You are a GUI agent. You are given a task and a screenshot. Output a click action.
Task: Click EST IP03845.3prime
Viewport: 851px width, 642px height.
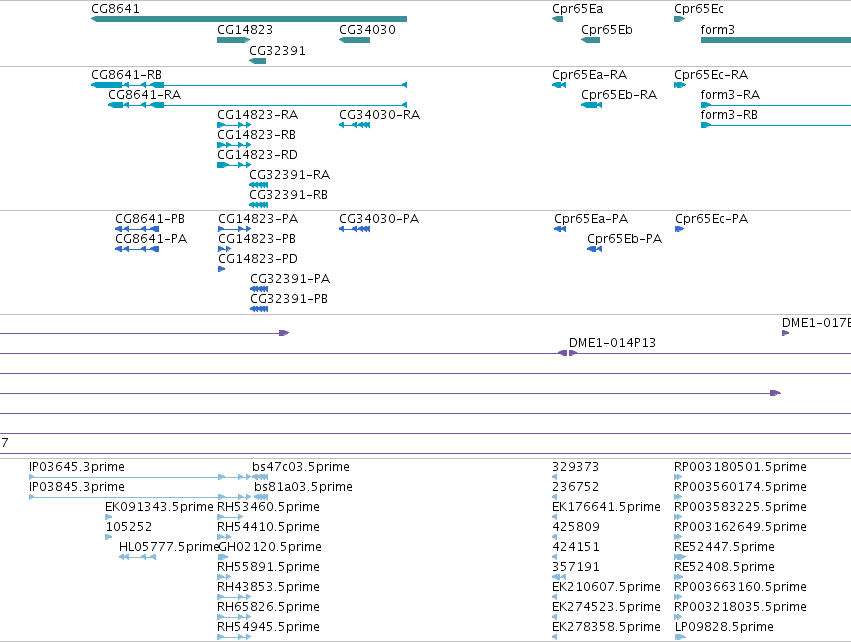(x=140, y=497)
